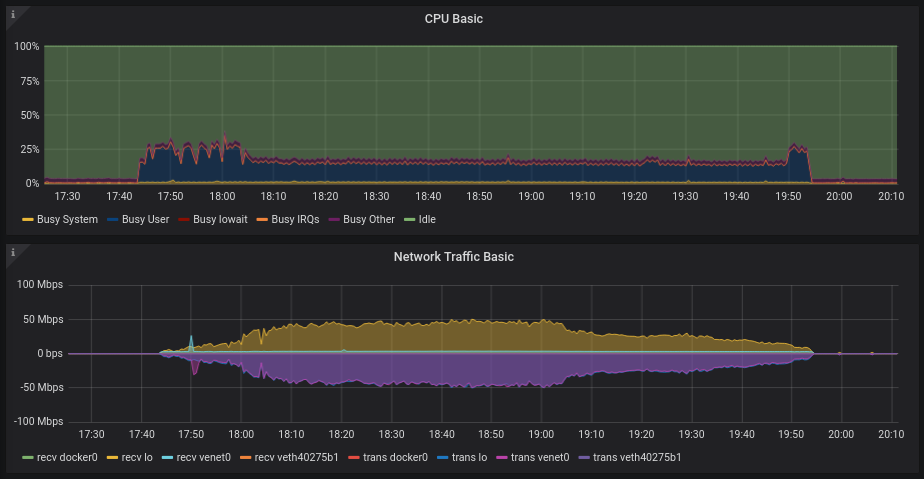924x479 pixels.
Task: Toggle the Busy User legend series
Action: [145, 219]
